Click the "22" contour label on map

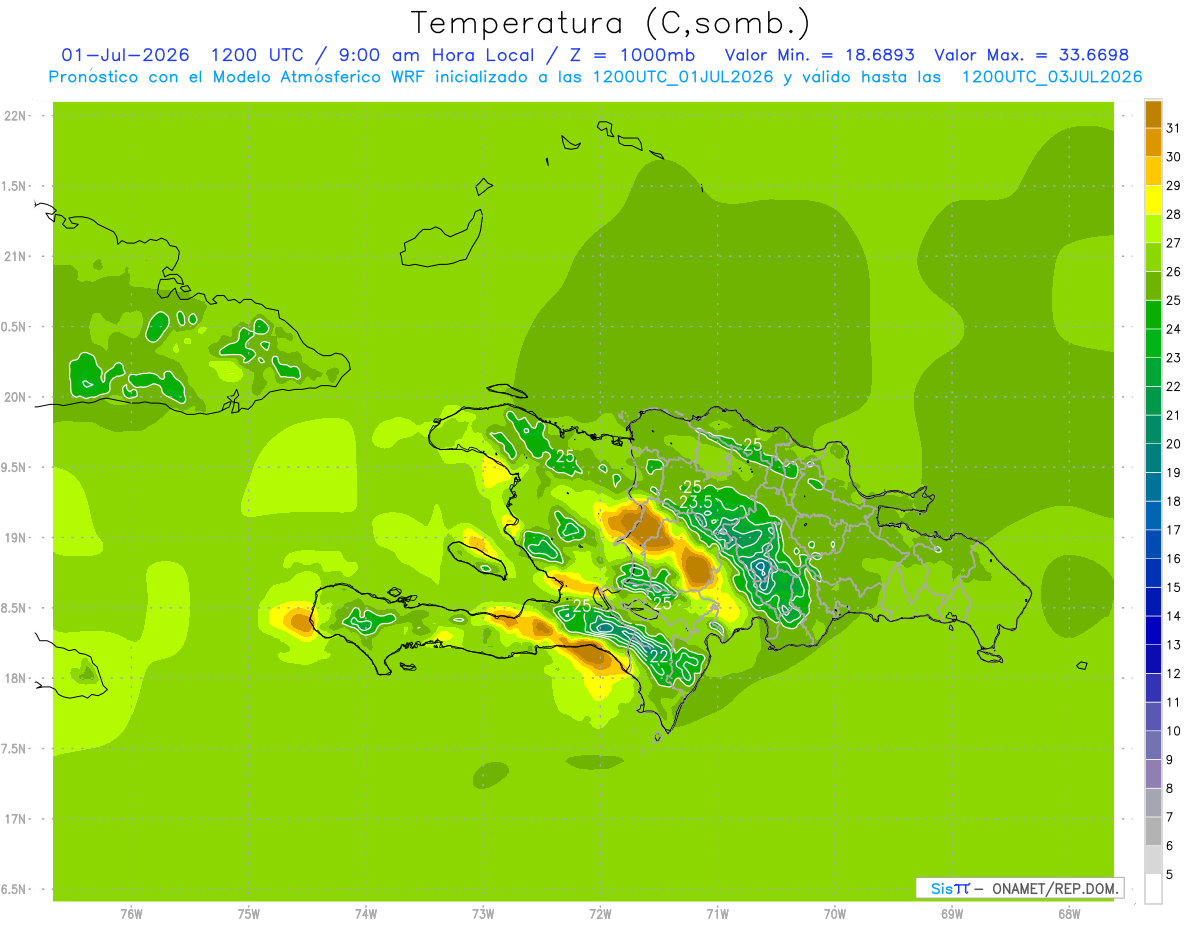pyautogui.click(x=660, y=655)
